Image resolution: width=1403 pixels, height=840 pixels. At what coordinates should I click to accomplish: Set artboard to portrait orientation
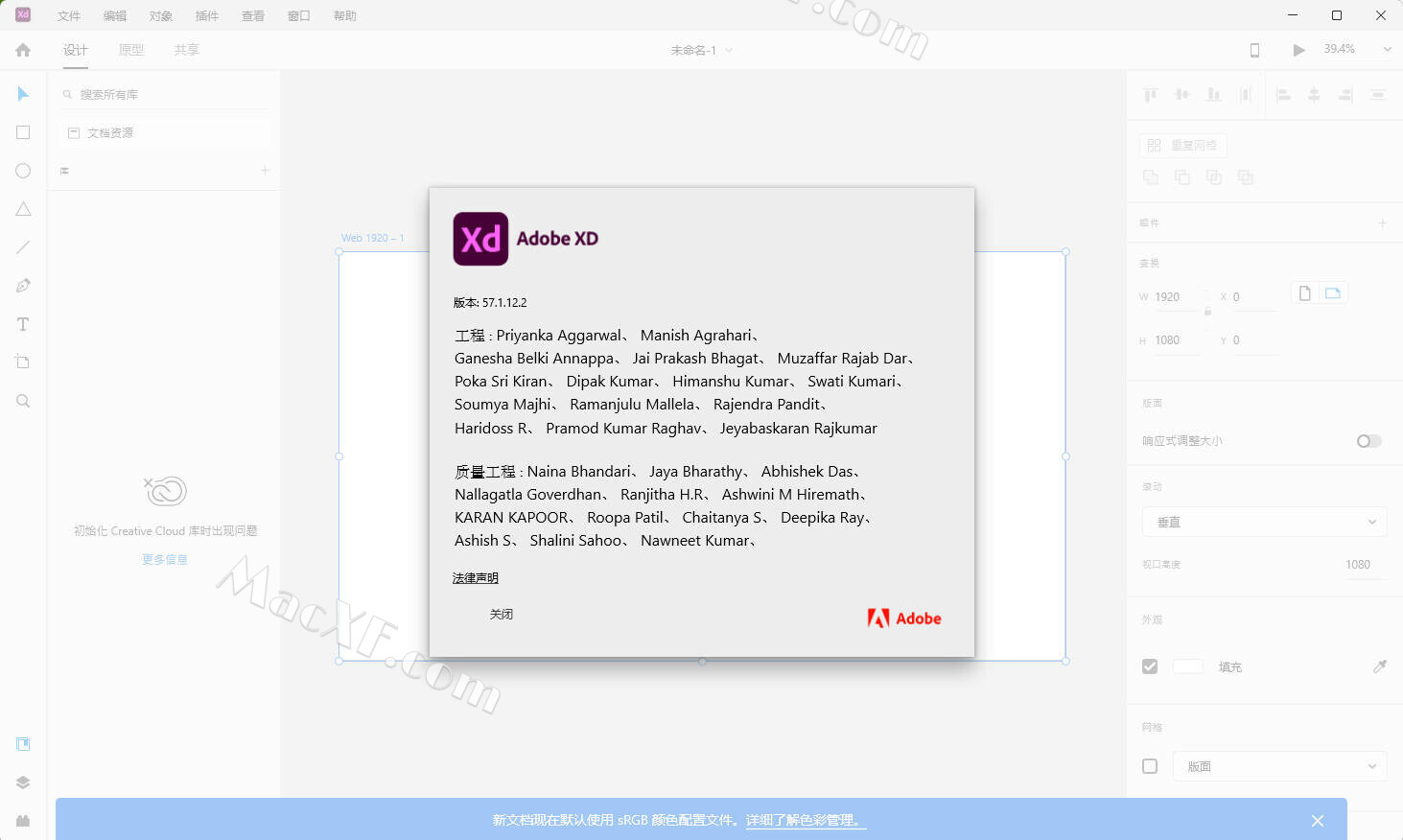point(1304,293)
